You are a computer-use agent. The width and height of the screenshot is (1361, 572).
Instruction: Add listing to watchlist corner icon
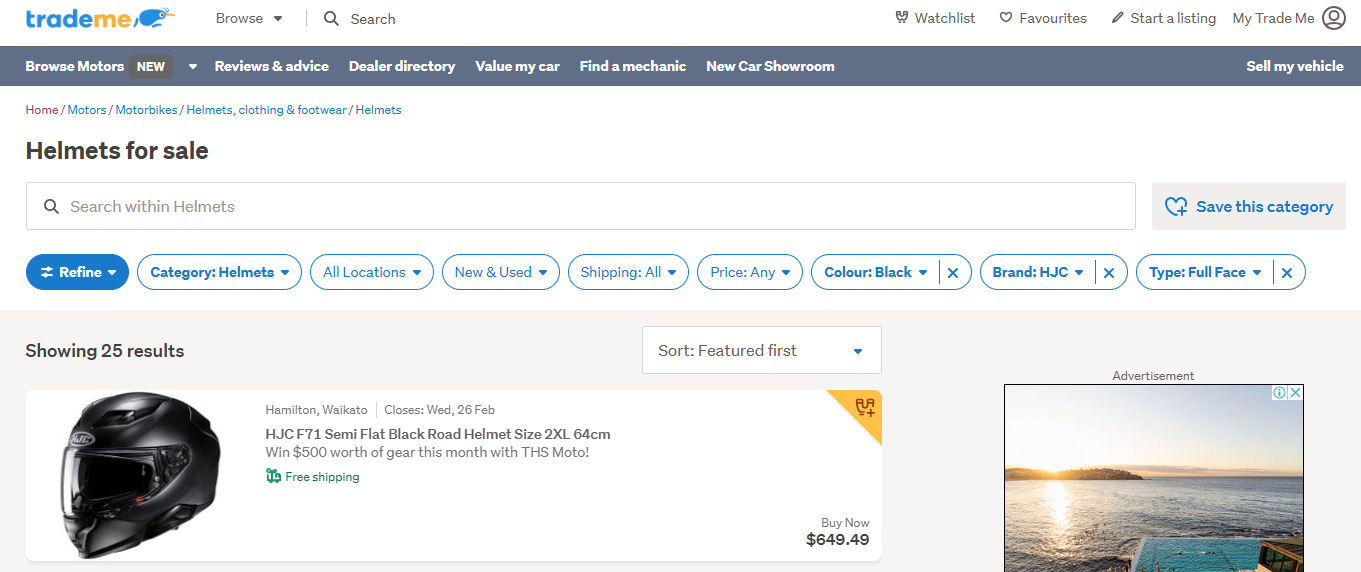coord(865,407)
